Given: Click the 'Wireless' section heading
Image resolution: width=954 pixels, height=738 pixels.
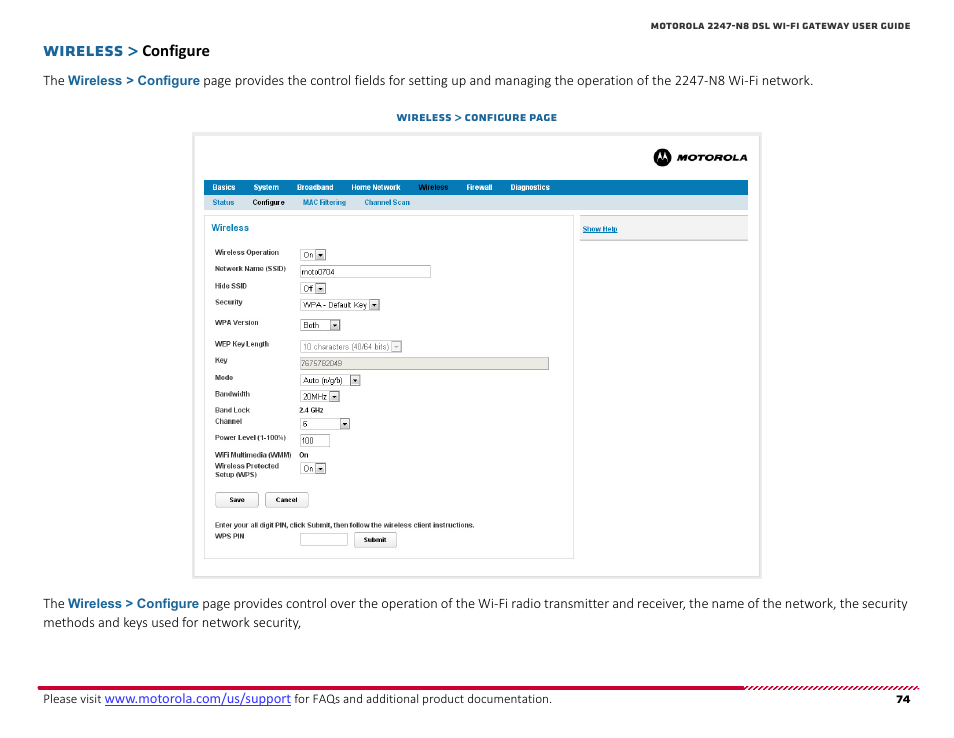Looking at the screenshot, I should (230, 228).
